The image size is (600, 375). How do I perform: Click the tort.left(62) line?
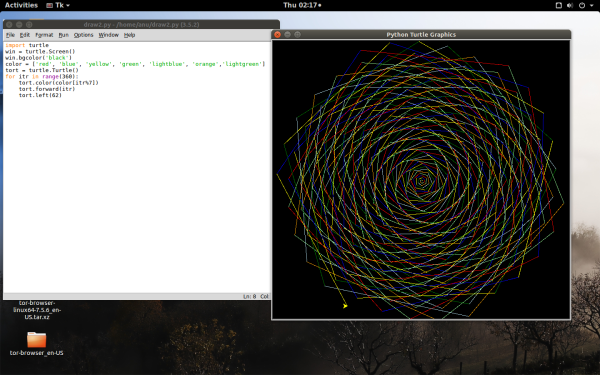click(40, 95)
